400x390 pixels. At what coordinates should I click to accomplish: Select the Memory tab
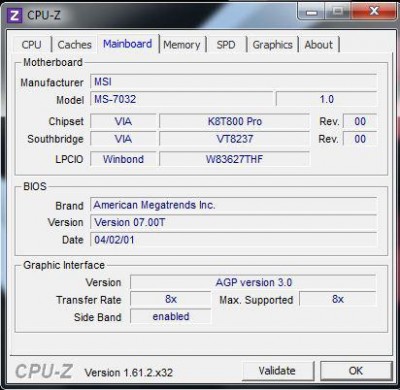click(x=182, y=45)
